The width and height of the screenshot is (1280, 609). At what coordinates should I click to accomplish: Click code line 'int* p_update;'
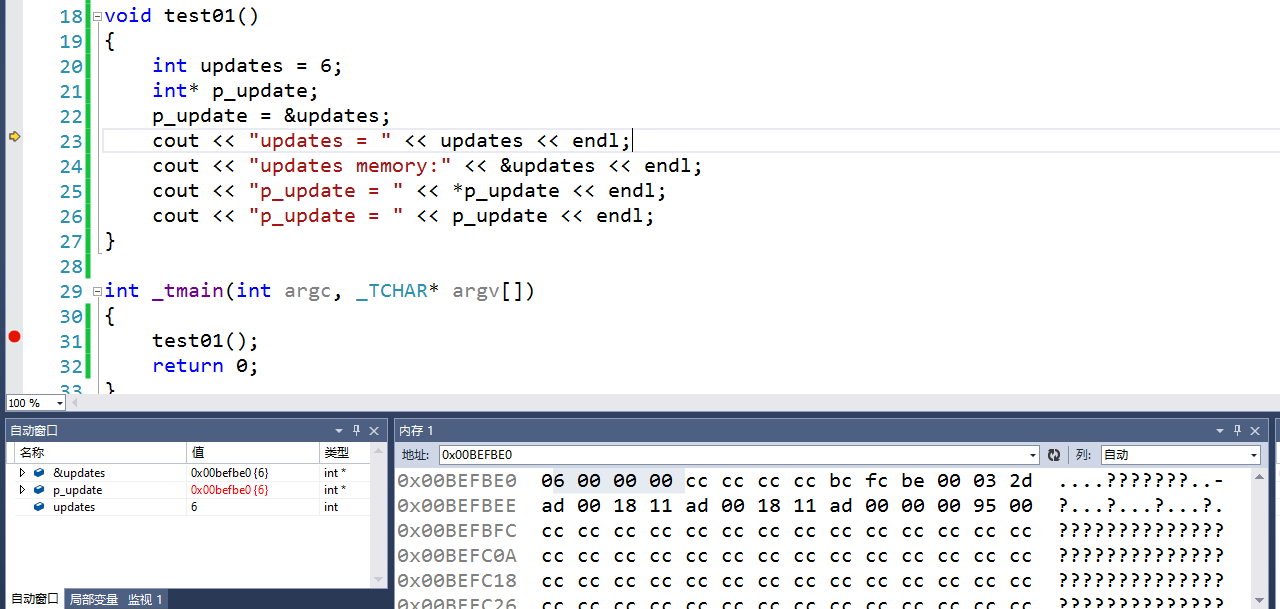click(235, 91)
